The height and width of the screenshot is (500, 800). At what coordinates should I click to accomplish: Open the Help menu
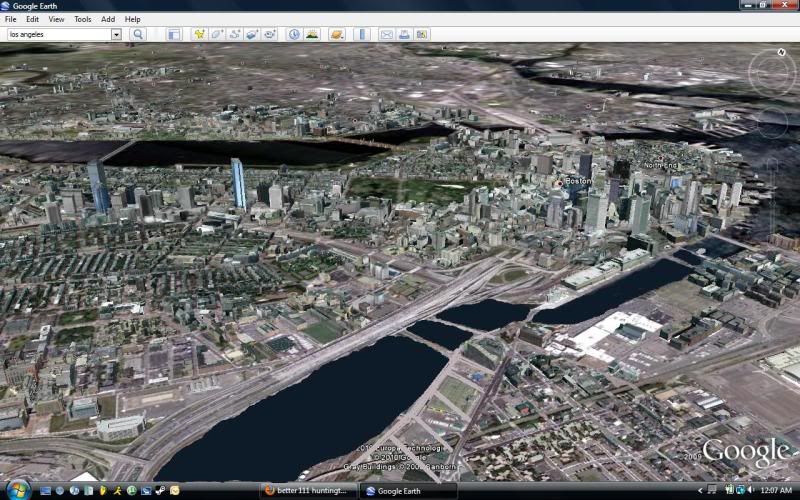(133, 19)
